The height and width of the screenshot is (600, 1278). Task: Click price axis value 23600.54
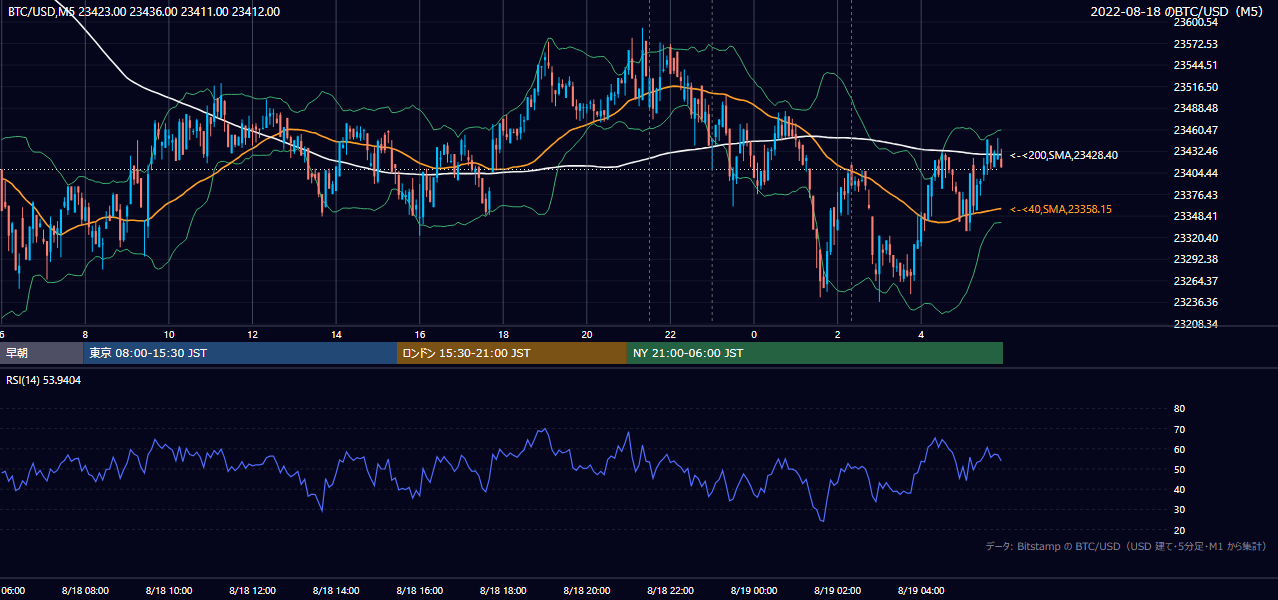click(x=1195, y=22)
